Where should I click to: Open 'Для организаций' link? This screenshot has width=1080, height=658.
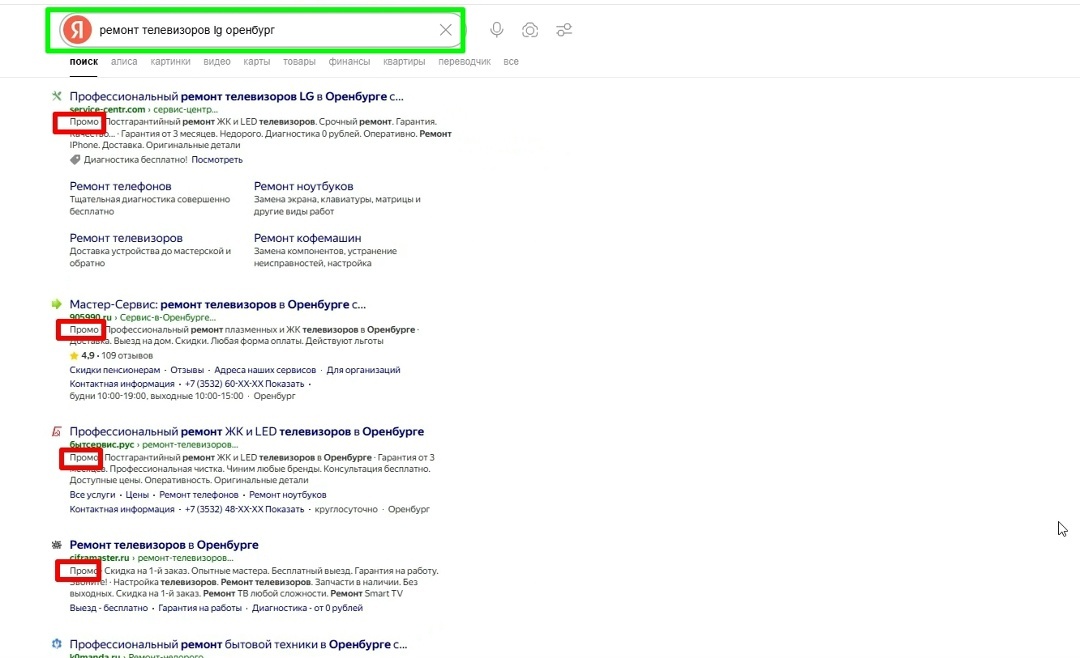[x=363, y=370]
